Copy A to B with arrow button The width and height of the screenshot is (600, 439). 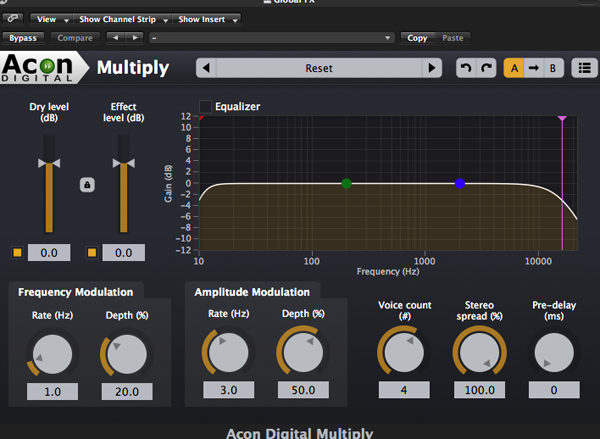(x=533, y=68)
